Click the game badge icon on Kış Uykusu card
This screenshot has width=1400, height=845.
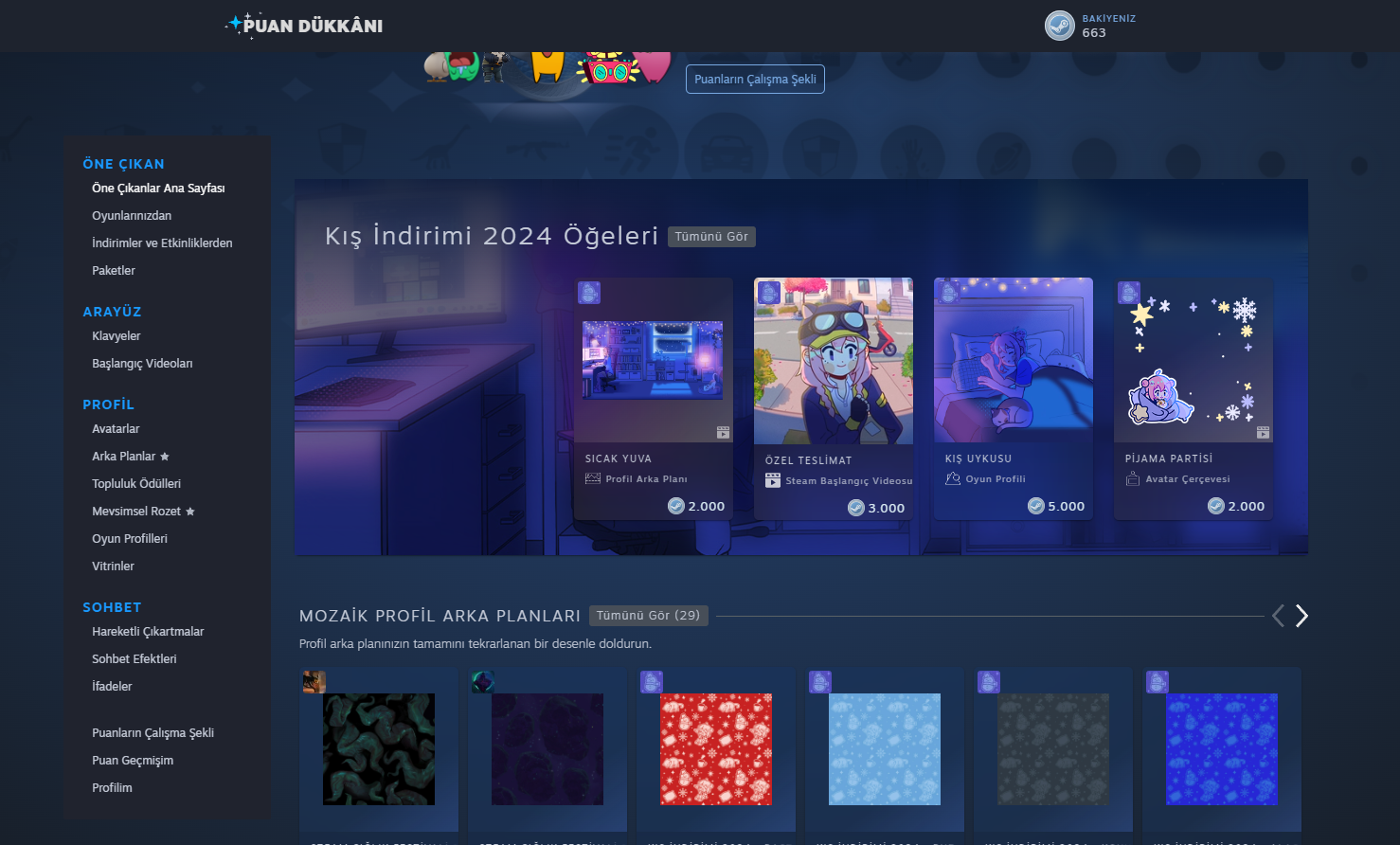coord(949,293)
